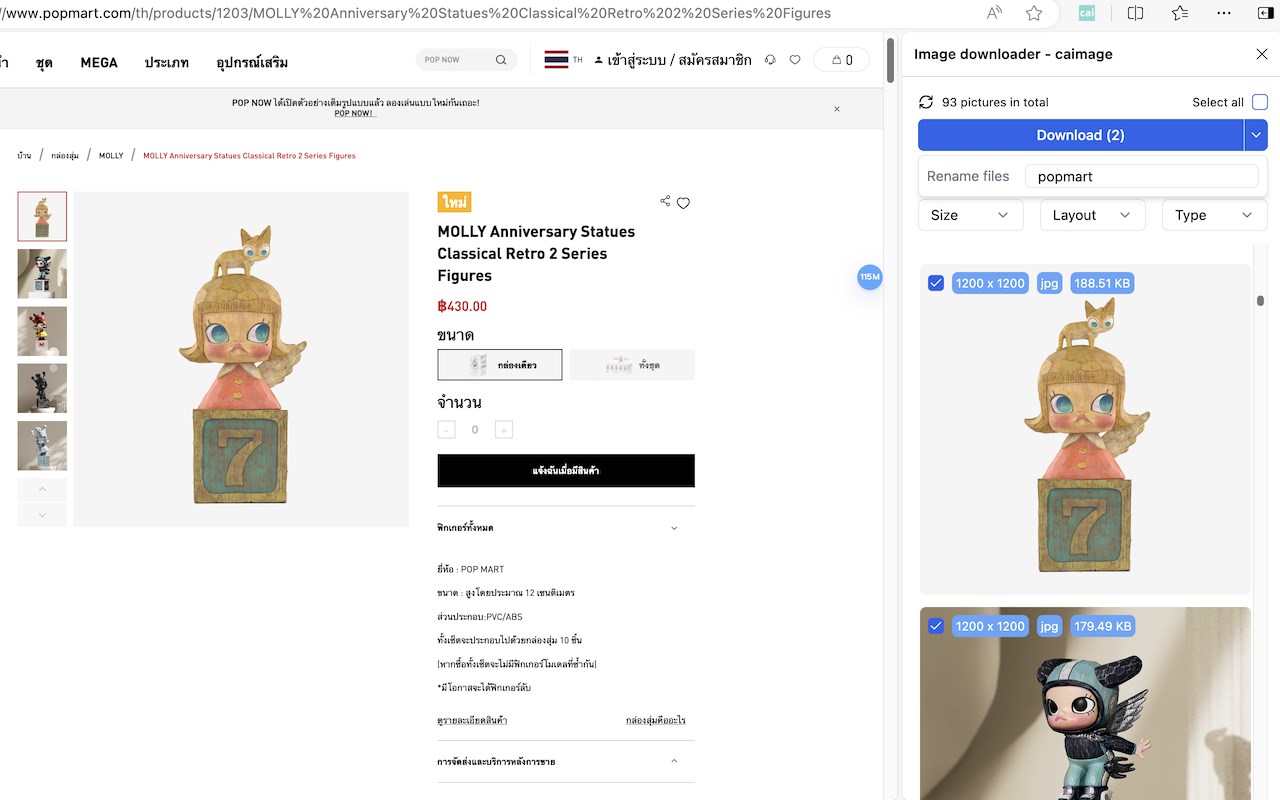Add product to wishlist with heart icon
This screenshot has height=800, width=1280.
[684, 203]
